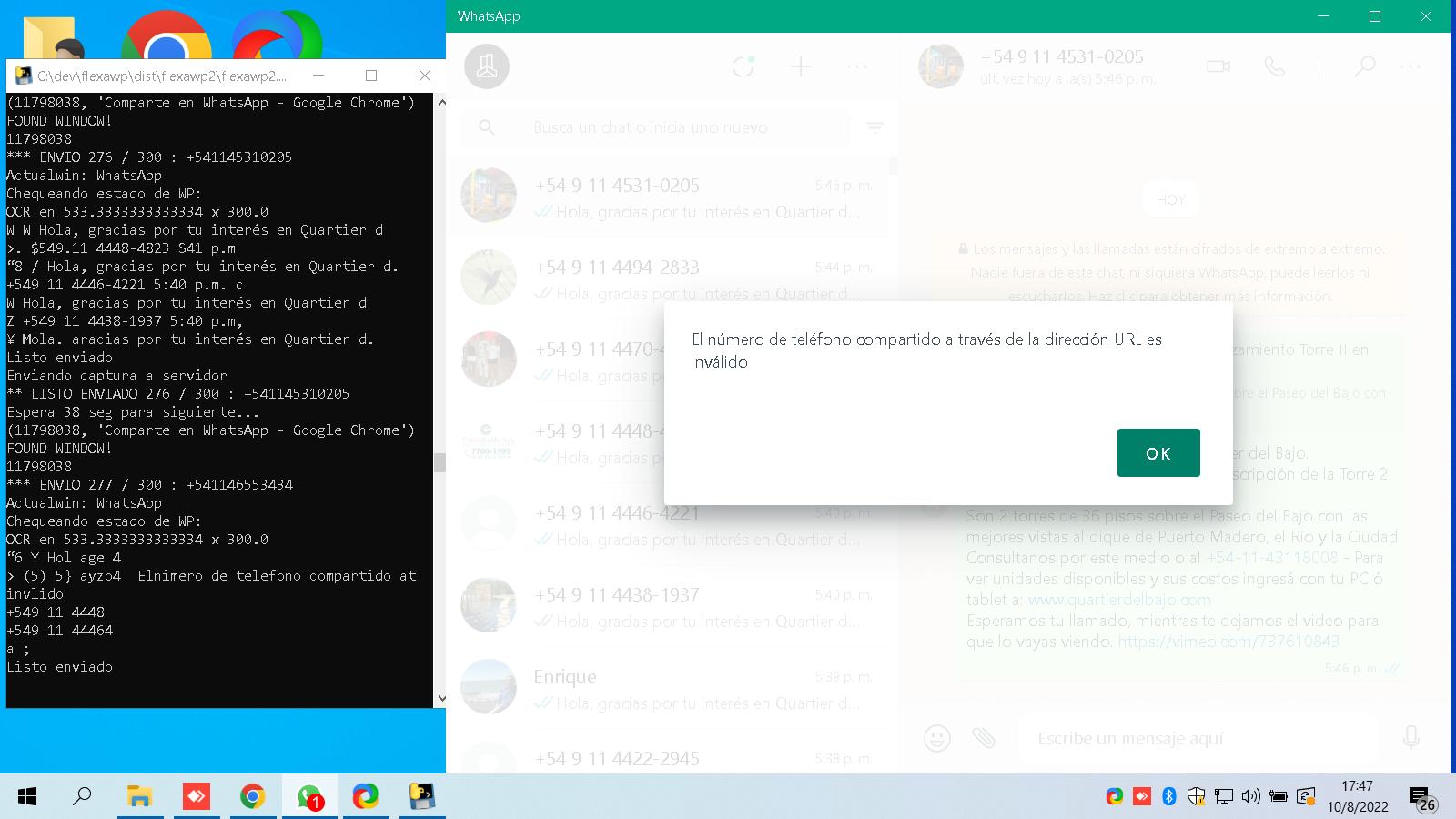Click the Bluetooth tray icon

[1169, 797]
